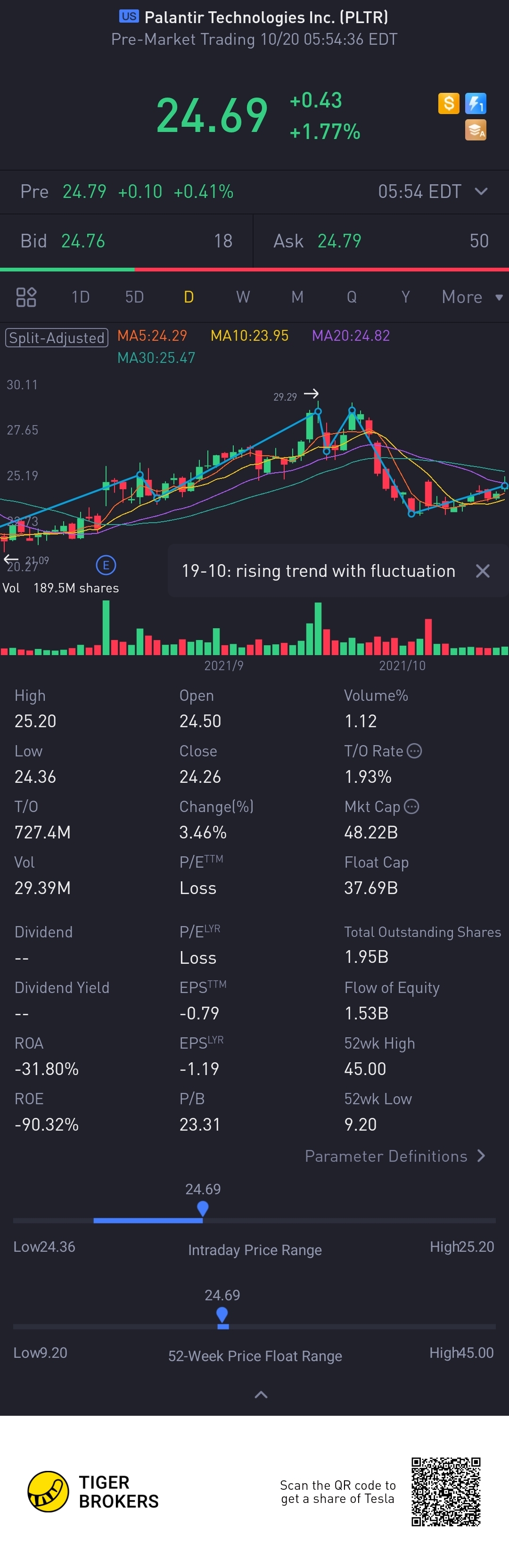Tap the info icon beside T/O Rate

[414, 750]
